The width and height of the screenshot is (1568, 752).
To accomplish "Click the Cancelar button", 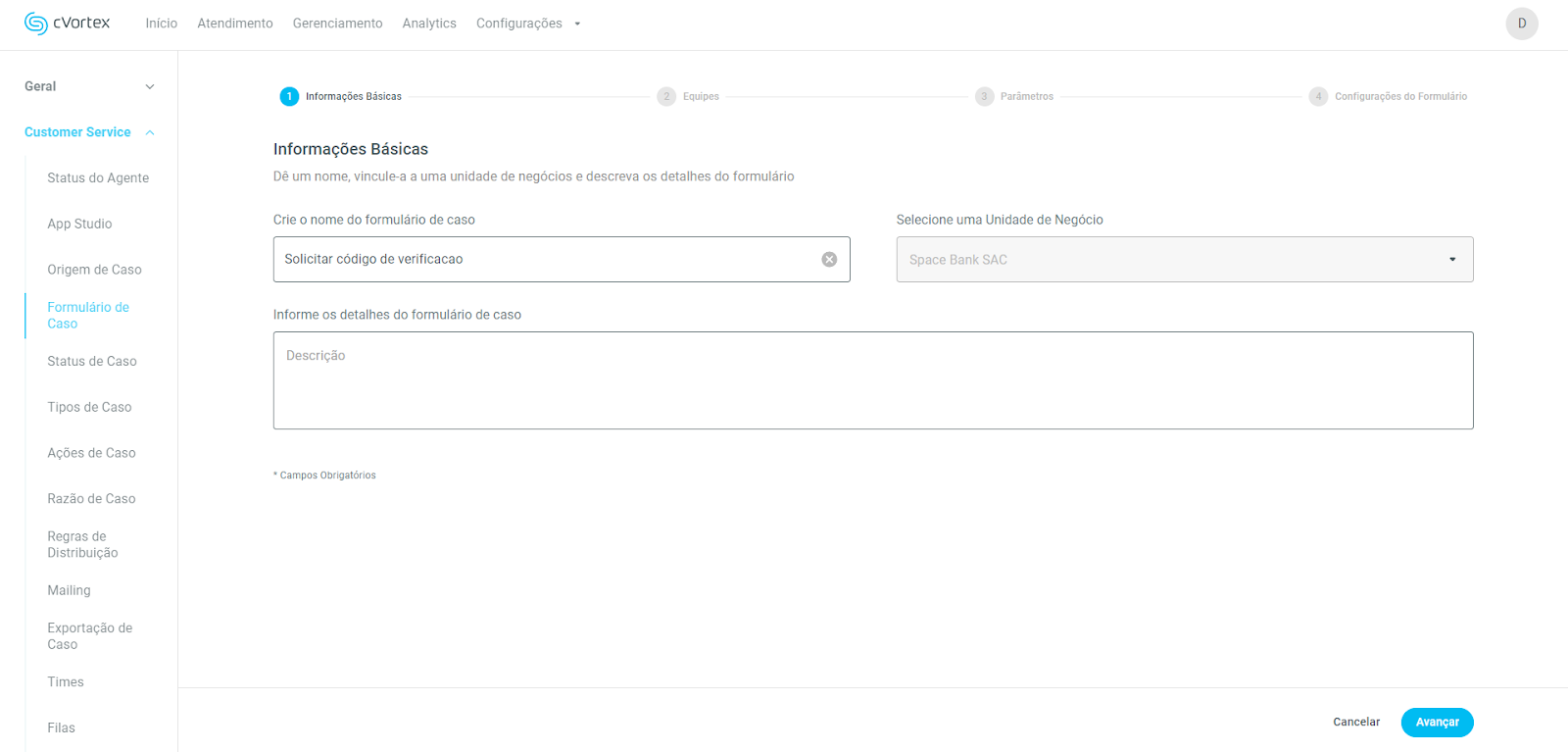I will (1355, 723).
